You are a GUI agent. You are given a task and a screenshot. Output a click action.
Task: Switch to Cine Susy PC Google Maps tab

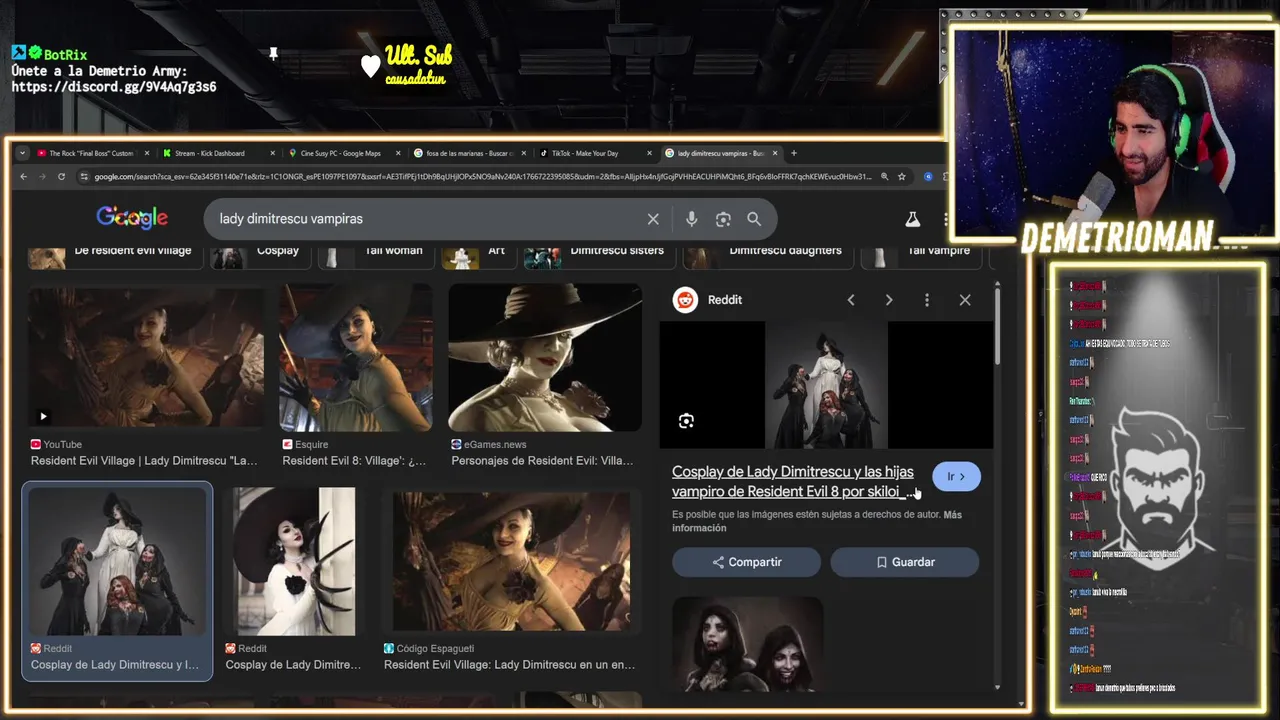tap(343, 153)
